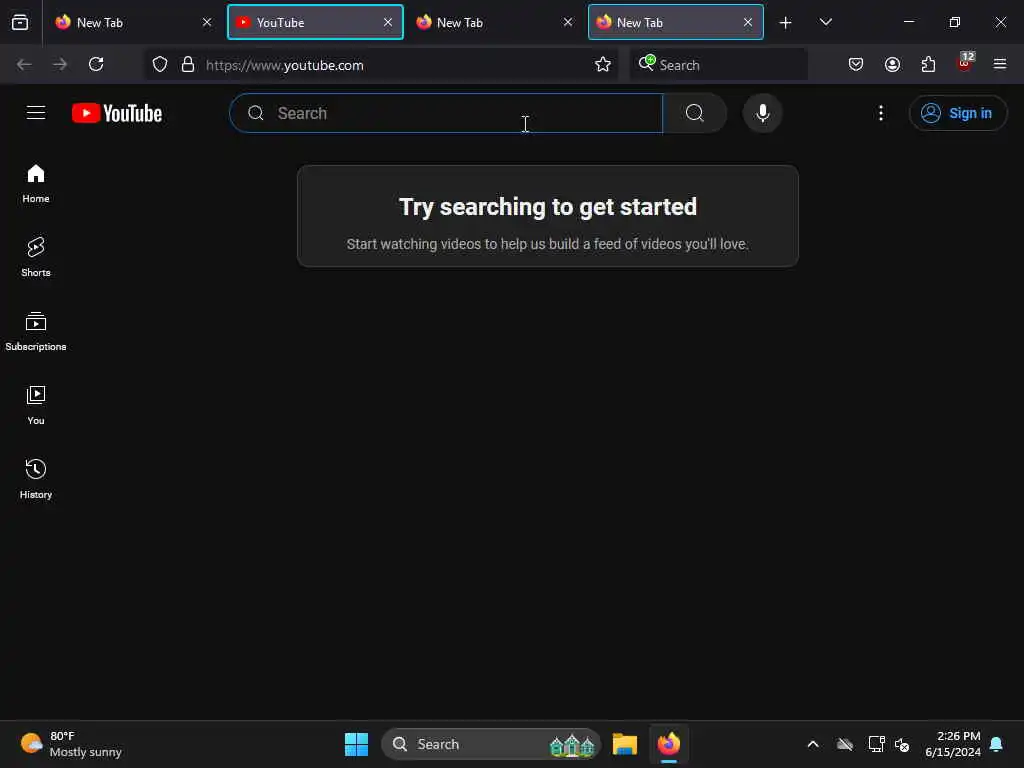The height and width of the screenshot is (768, 1024).
Task: Open the Extensions puzzle icon
Action: point(928,64)
